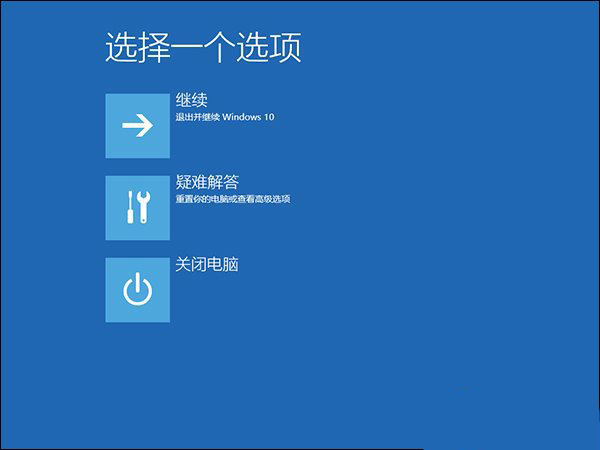600x450 pixels.
Task: Open advanced options via the 疑难解答 description
Action: coord(232,200)
